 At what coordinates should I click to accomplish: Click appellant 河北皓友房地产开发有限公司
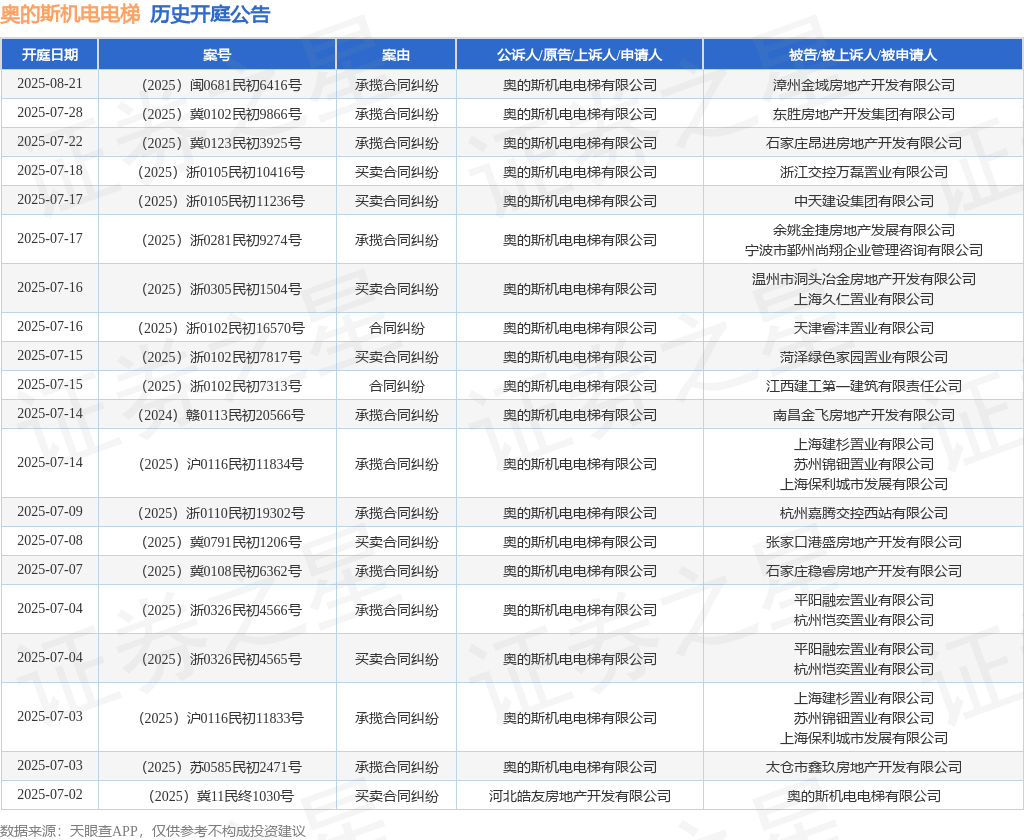[580, 796]
